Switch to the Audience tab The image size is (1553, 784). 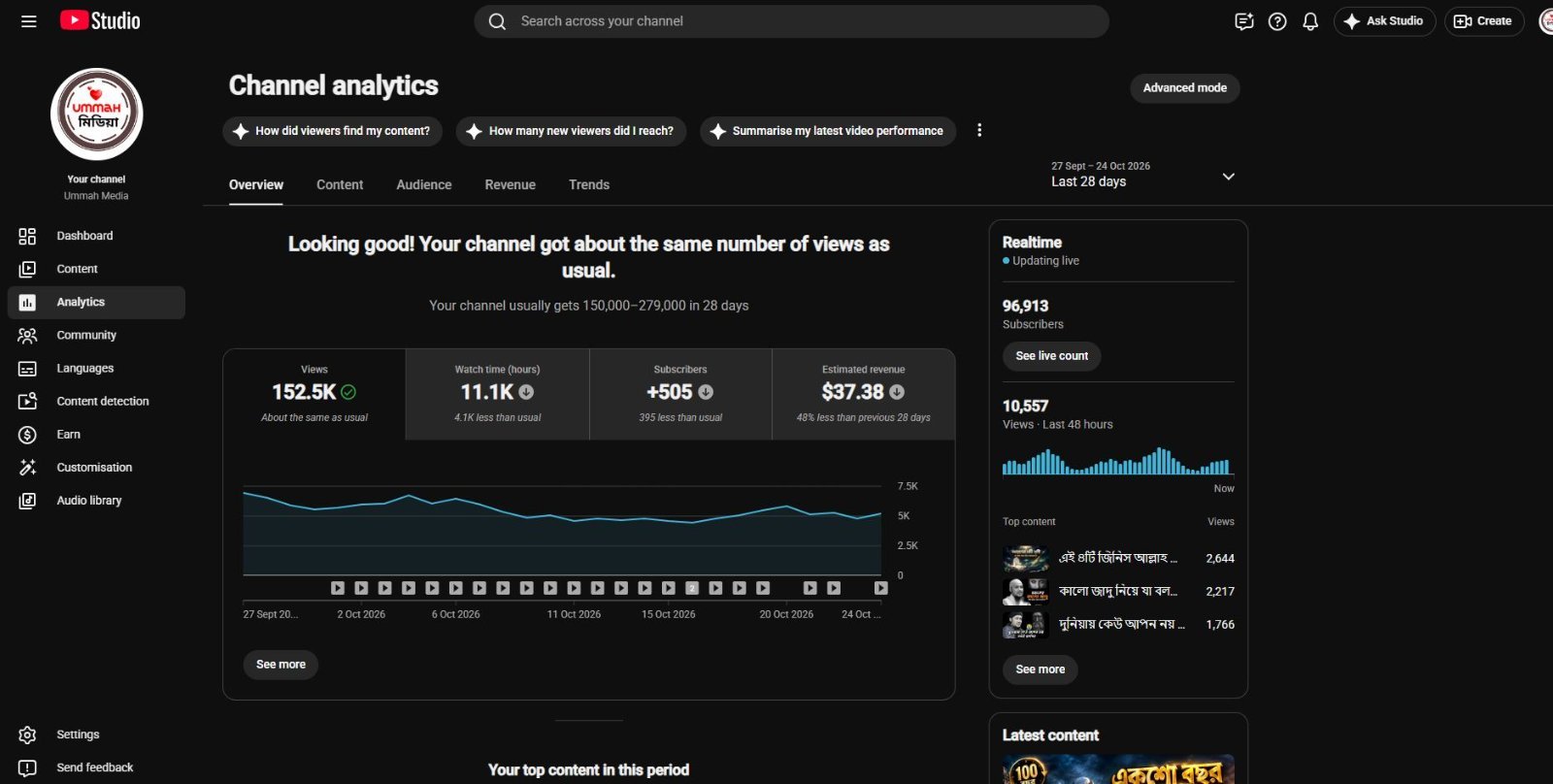tap(424, 184)
